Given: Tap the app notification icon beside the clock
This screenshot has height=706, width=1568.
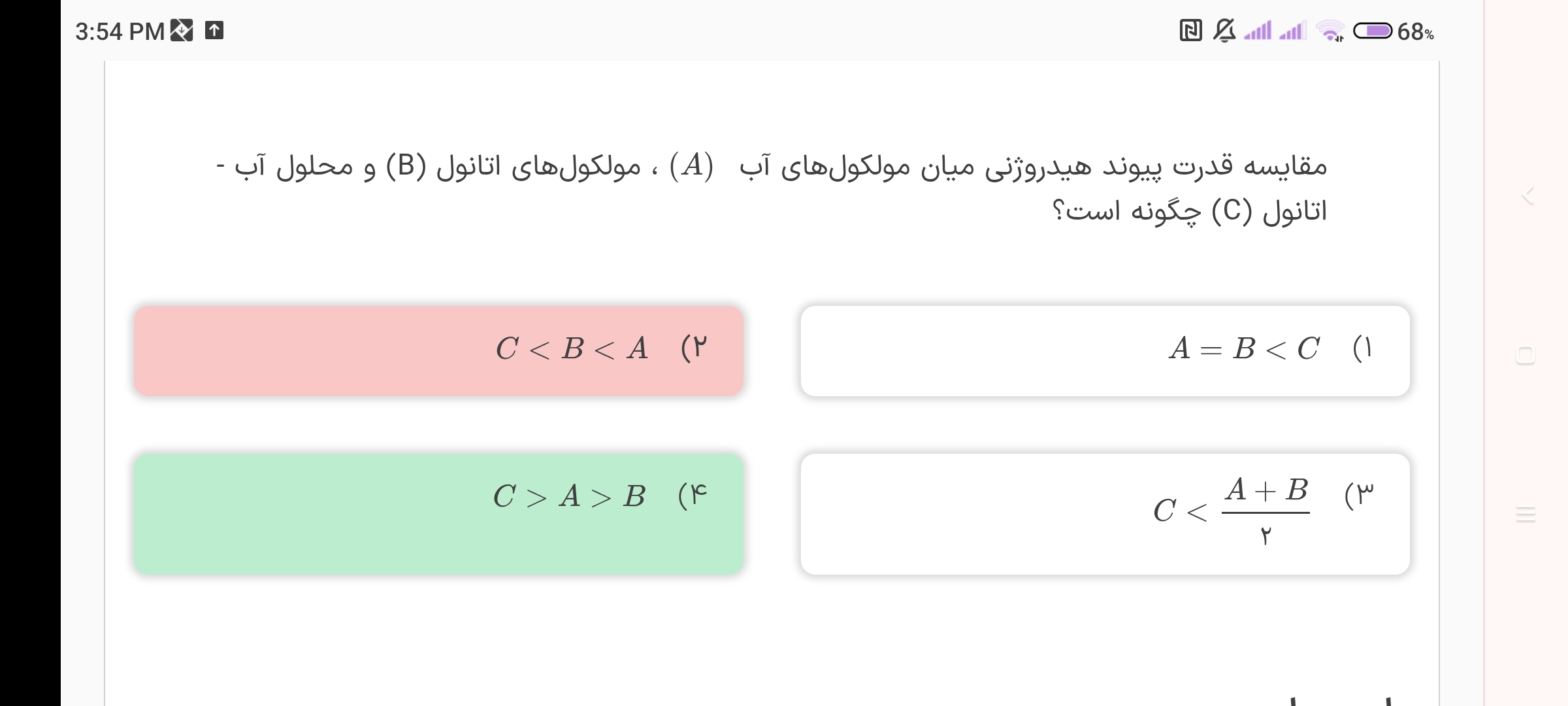Looking at the screenshot, I should pyautogui.click(x=182, y=31).
